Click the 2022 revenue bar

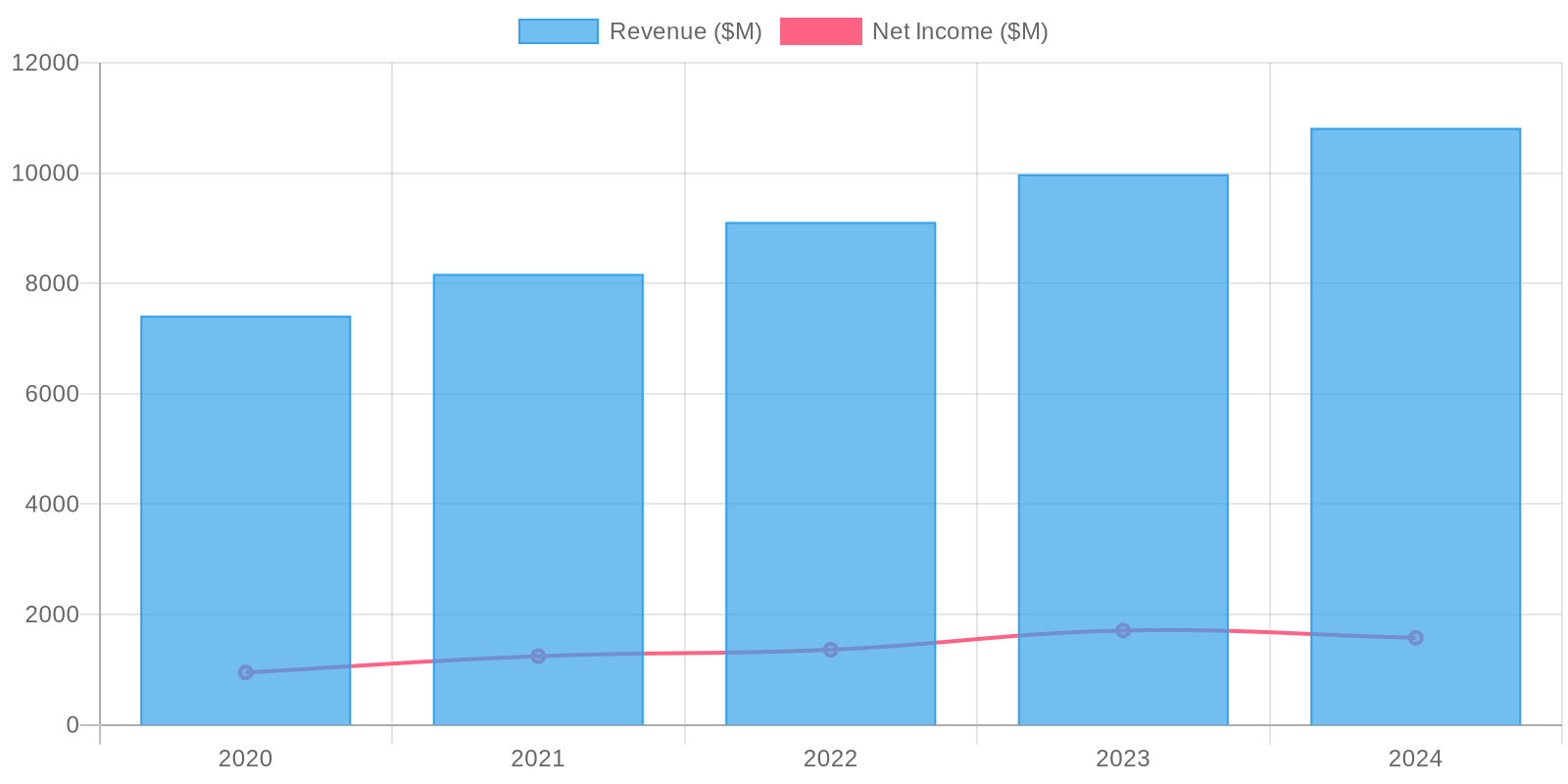(830, 441)
